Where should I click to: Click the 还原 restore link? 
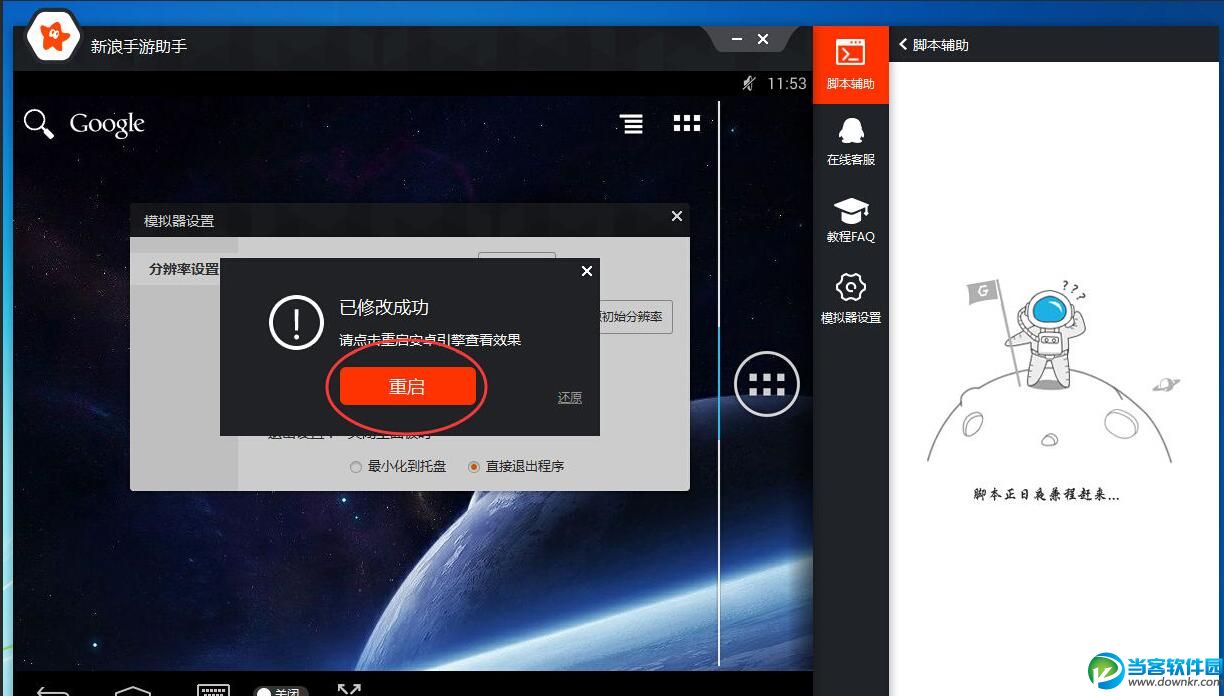(570, 398)
